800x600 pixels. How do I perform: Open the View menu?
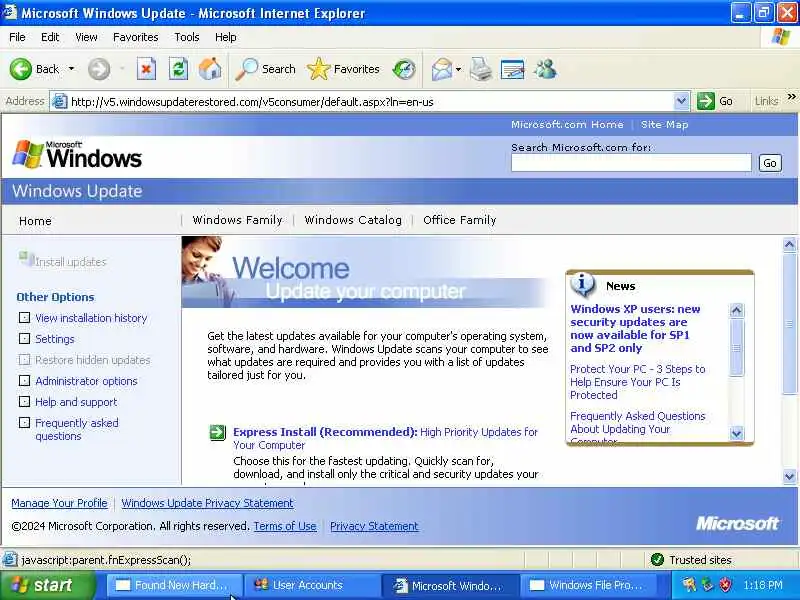click(x=86, y=37)
